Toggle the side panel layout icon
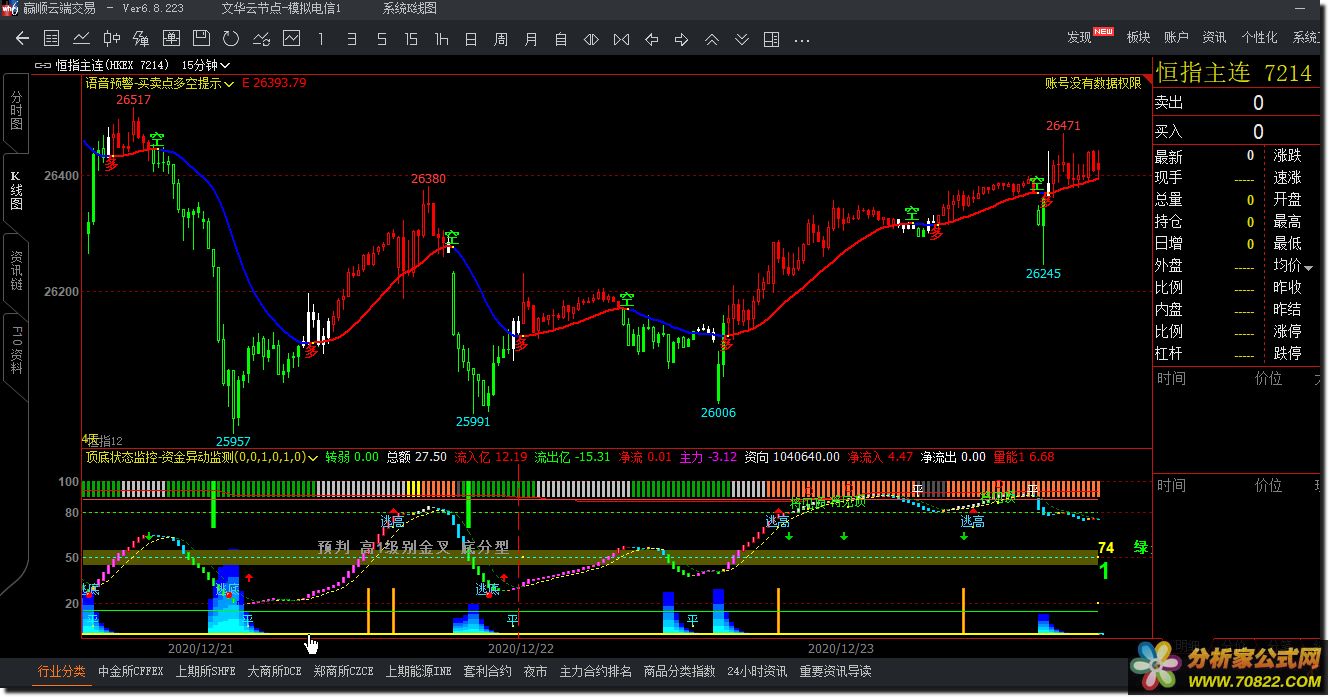 771,39
